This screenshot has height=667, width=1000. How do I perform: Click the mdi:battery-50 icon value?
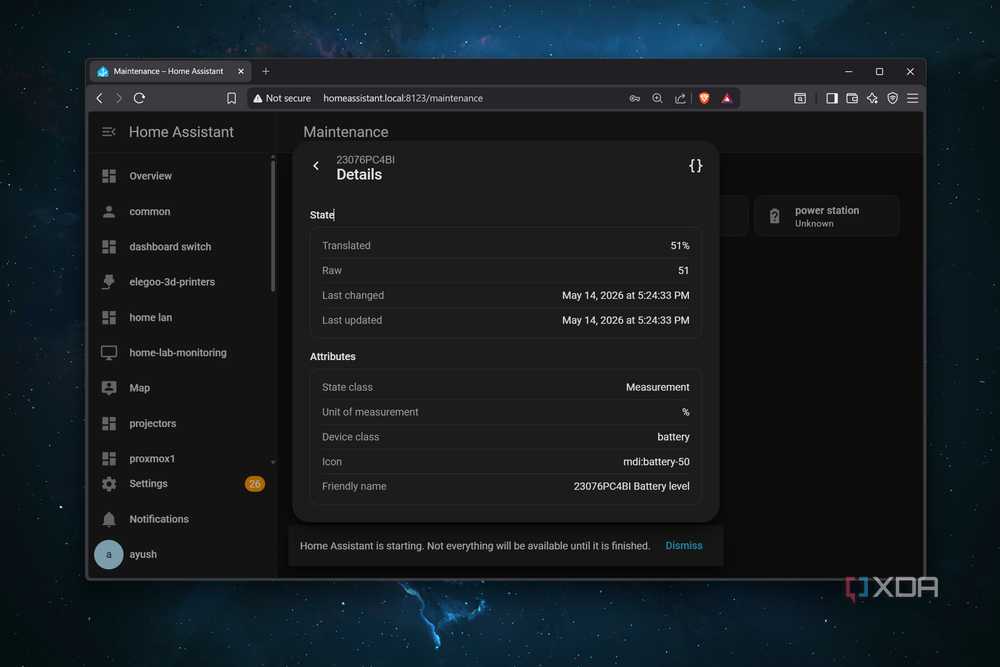pyautogui.click(x=656, y=462)
